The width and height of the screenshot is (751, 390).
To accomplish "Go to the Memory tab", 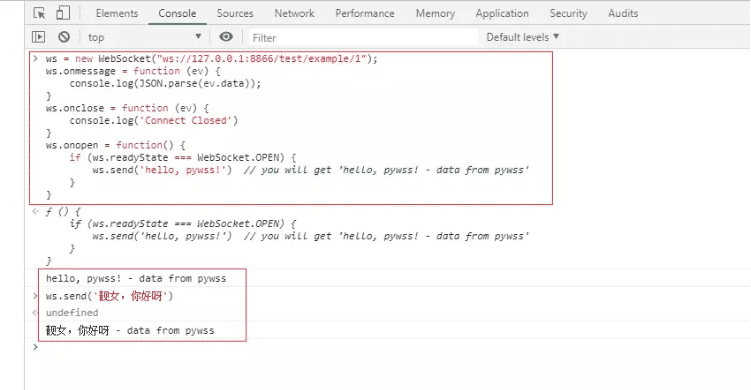I will [435, 13].
